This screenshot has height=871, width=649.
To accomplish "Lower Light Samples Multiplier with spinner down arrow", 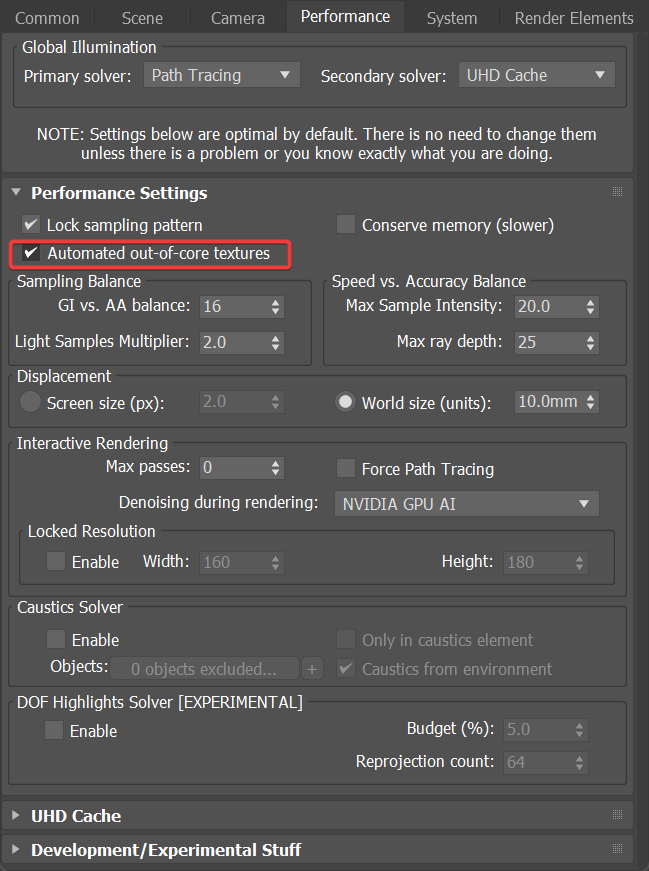I will click(x=275, y=347).
